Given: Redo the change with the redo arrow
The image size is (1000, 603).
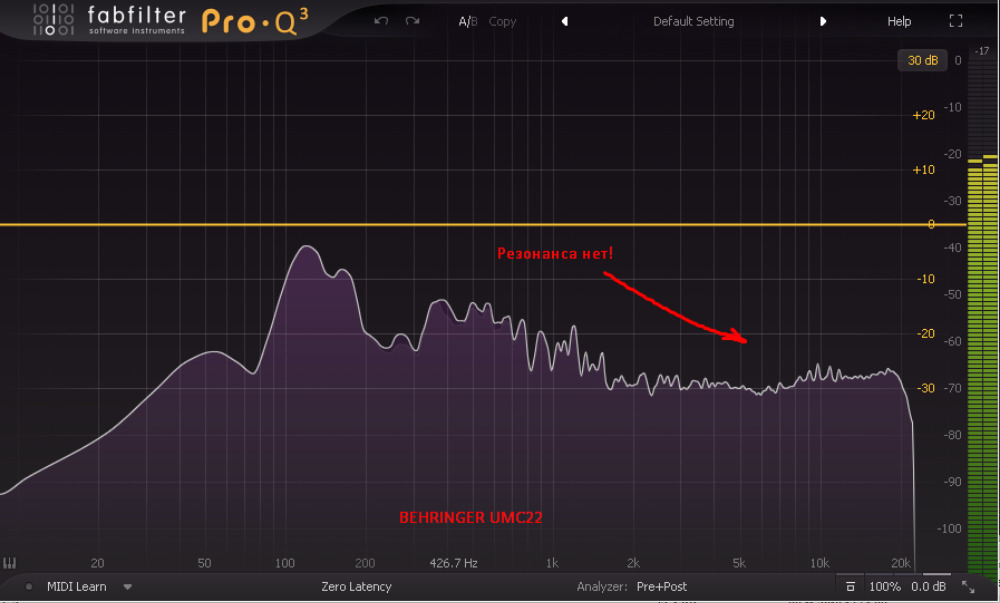Looking at the screenshot, I should pyautogui.click(x=412, y=21).
